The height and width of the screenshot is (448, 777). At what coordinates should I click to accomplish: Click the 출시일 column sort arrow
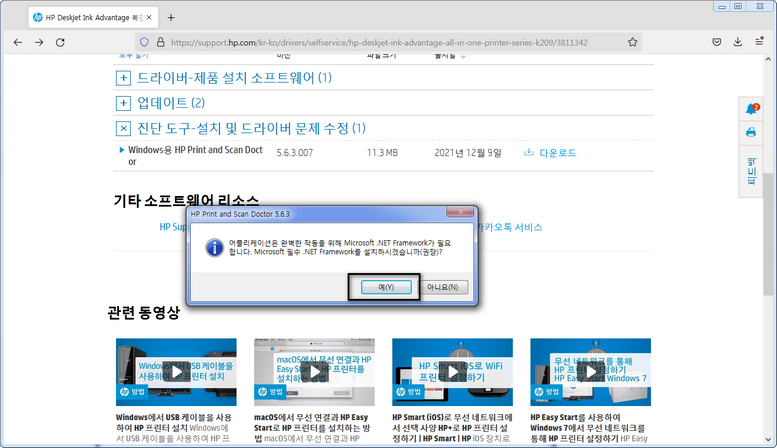tap(463, 57)
